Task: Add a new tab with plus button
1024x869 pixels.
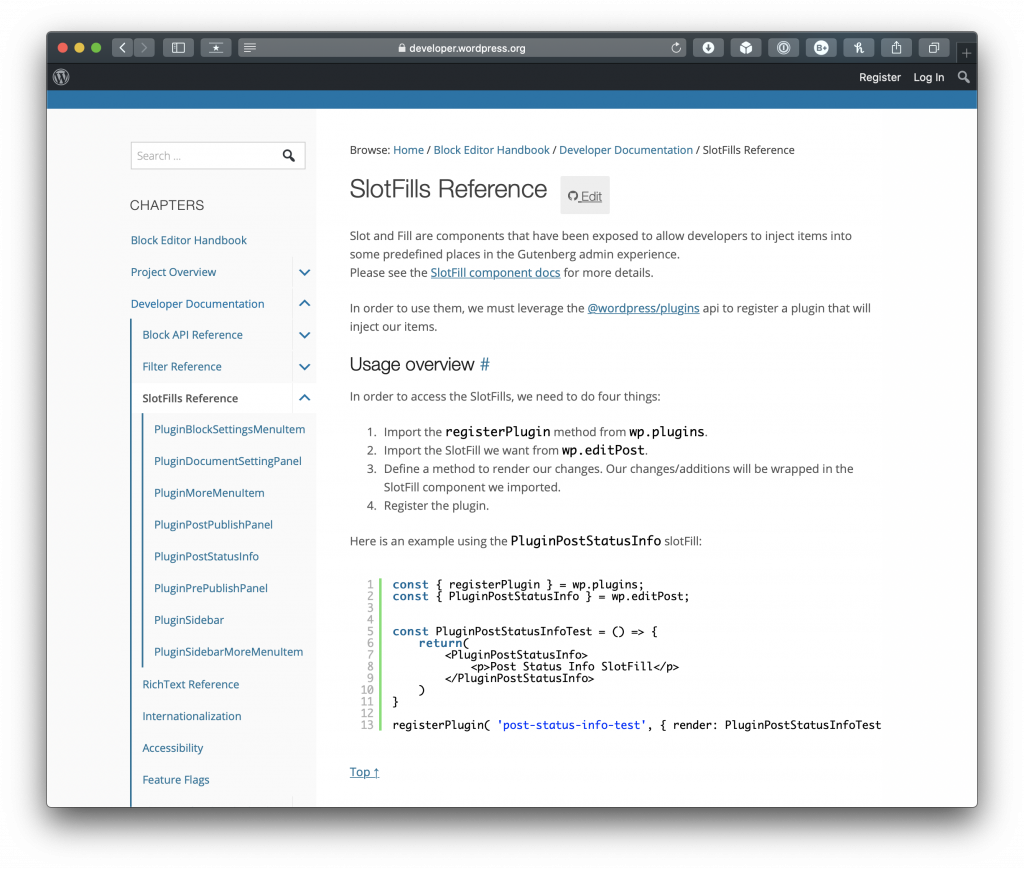Action: click(x=967, y=53)
